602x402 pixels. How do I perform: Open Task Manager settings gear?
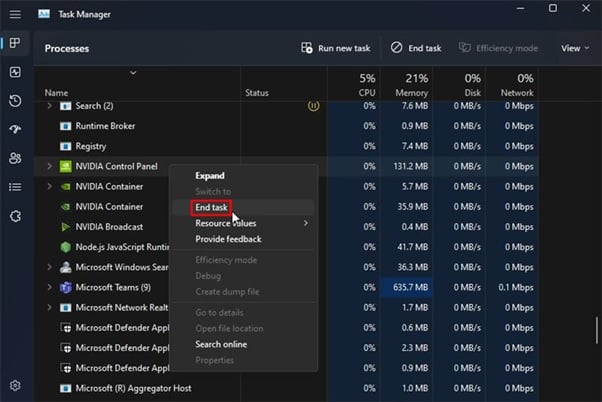point(15,385)
